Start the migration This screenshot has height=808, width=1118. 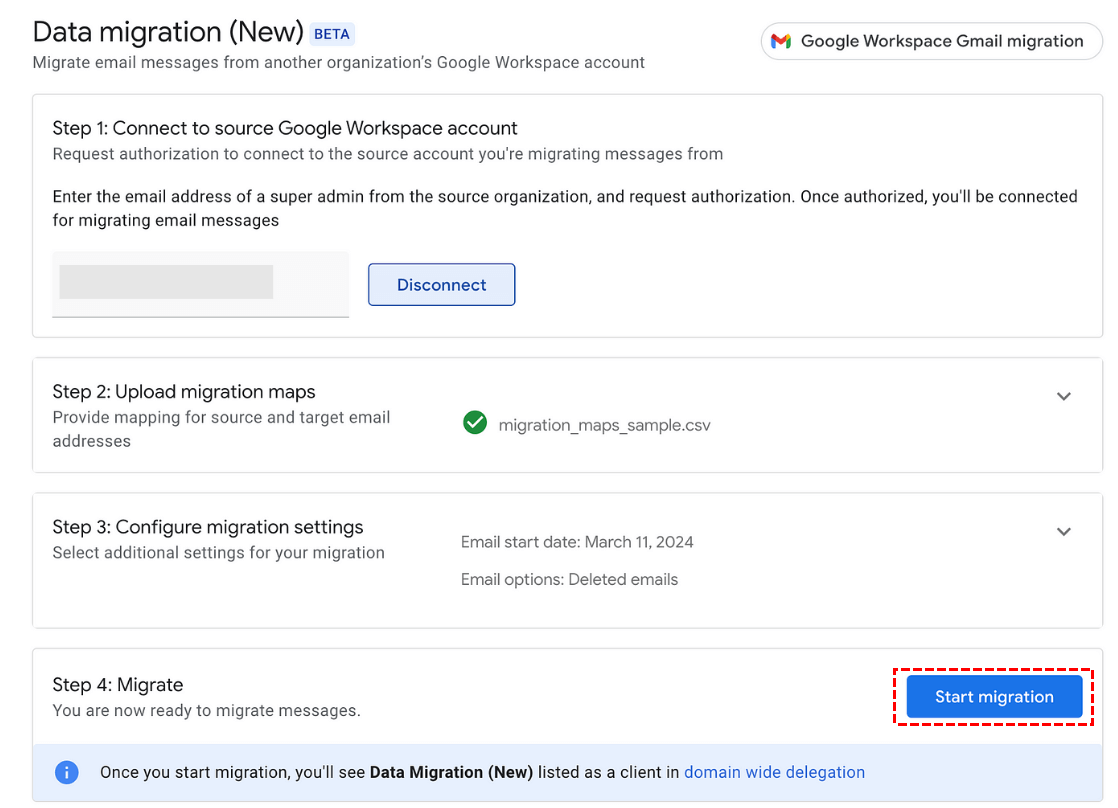pyautogui.click(x=994, y=697)
